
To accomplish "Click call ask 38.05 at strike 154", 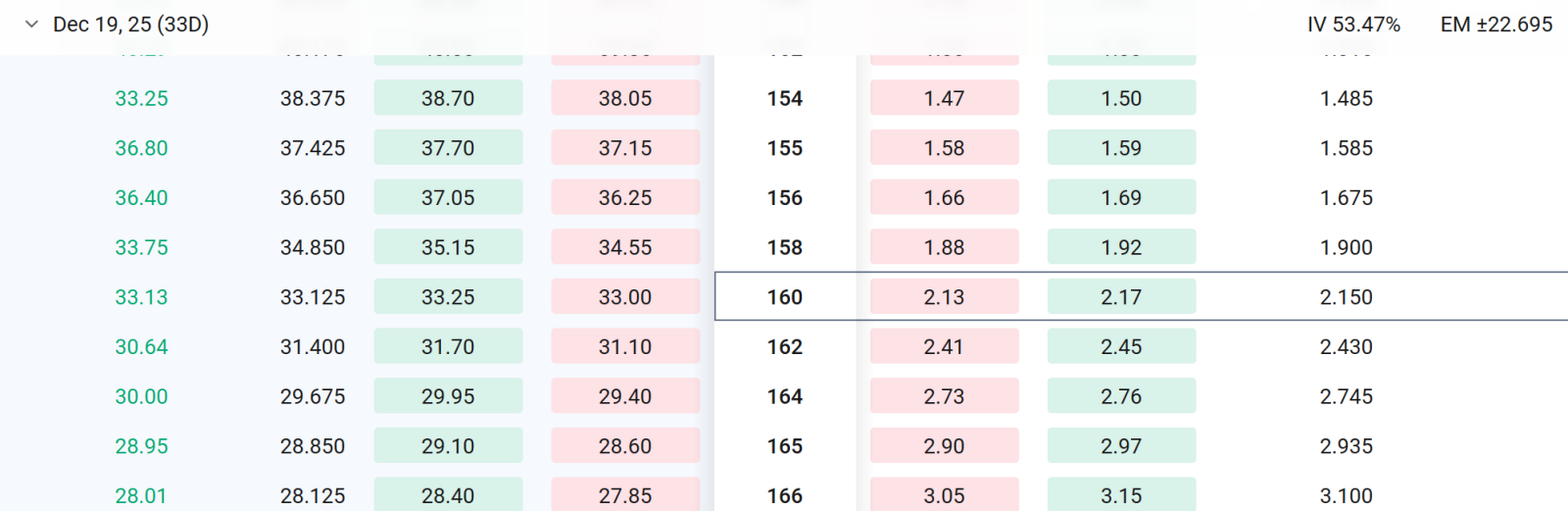I will 625,98.
